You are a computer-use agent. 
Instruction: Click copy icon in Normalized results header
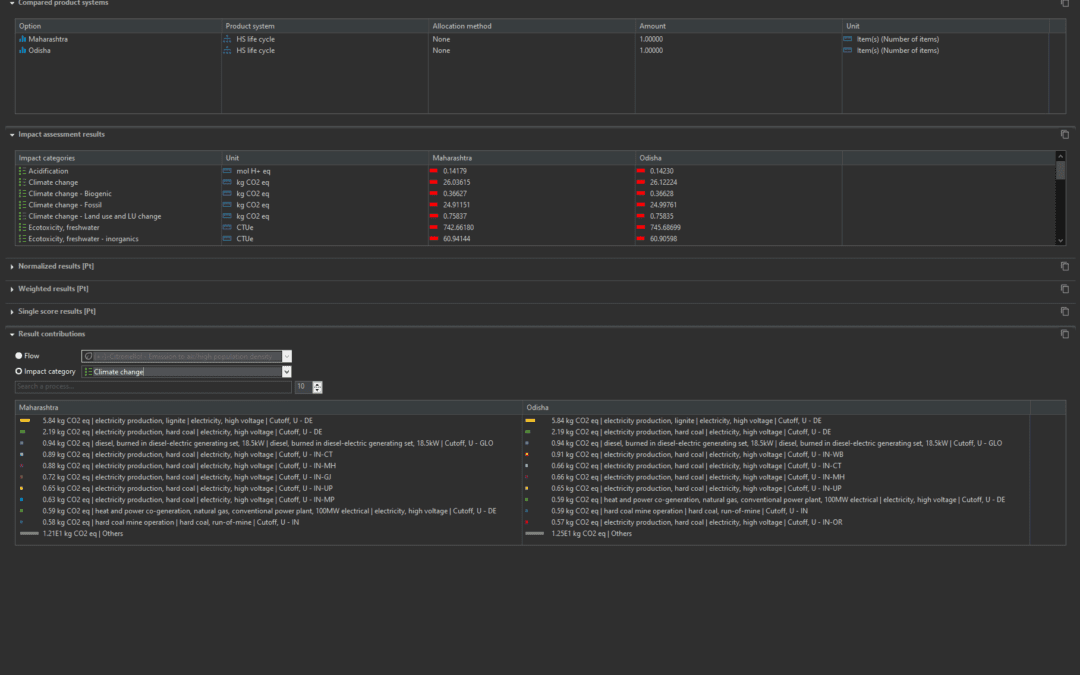pos(1065,266)
